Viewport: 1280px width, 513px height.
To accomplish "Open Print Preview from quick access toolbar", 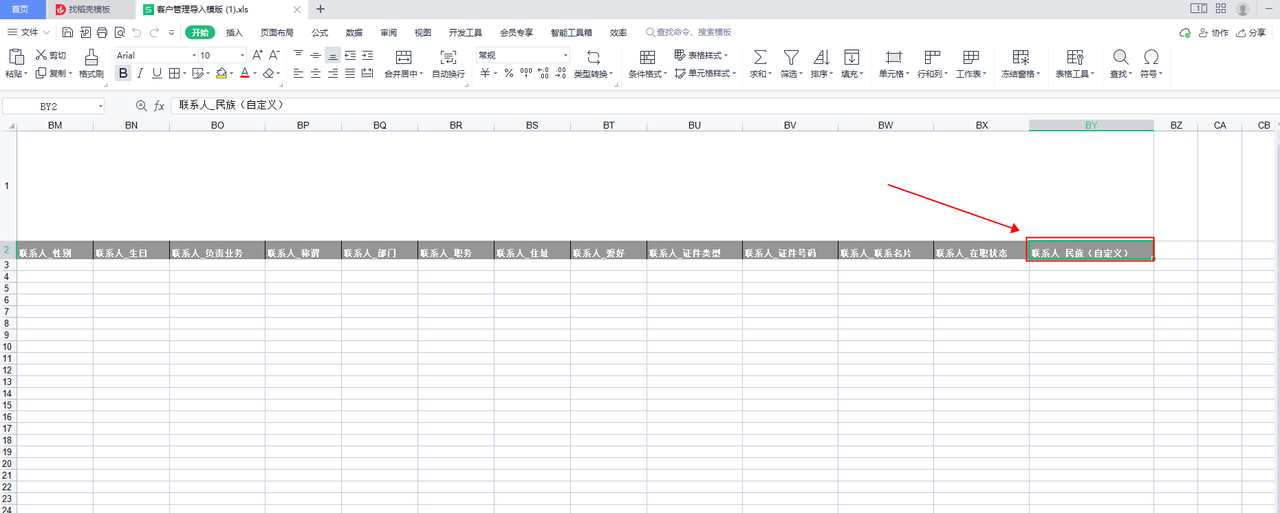I will (118, 32).
